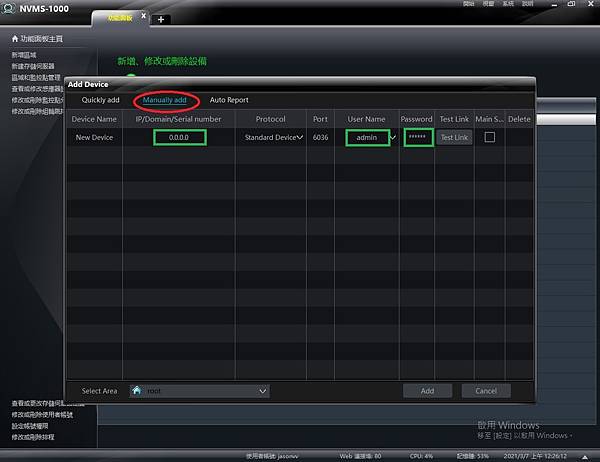The image size is (600, 462).
Task: Click the NVMS-1000 camera logo icon
Action: pyautogui.click(x=8, y=8)
